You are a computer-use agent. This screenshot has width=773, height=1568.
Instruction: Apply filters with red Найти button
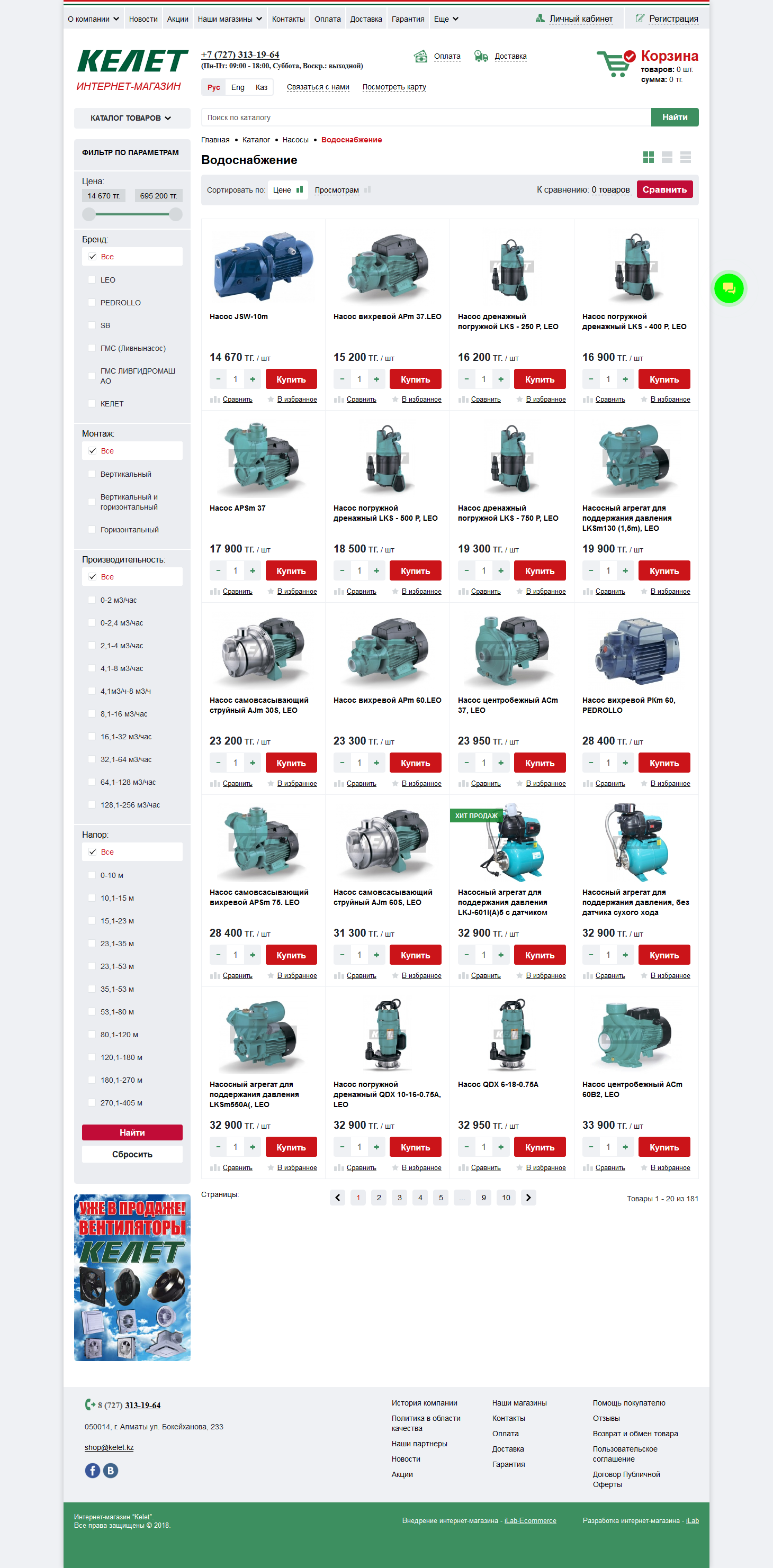(132, 1132)
